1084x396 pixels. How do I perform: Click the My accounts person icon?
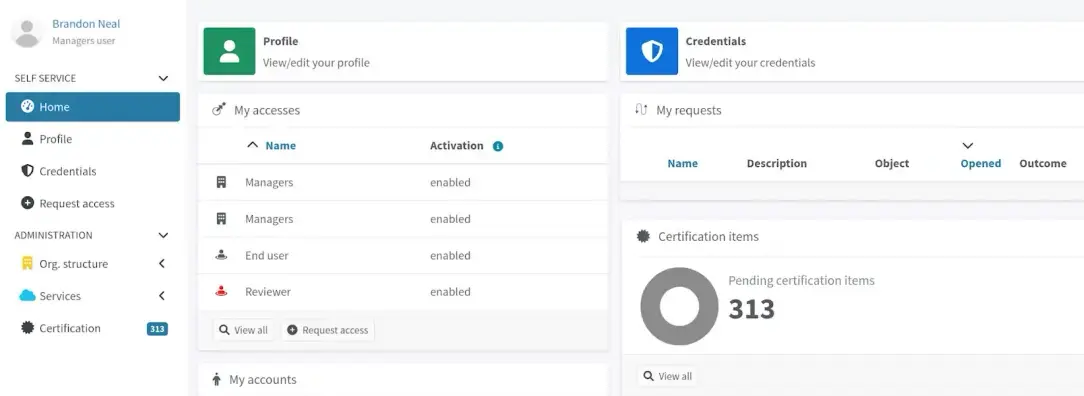(x=216, y=379)
